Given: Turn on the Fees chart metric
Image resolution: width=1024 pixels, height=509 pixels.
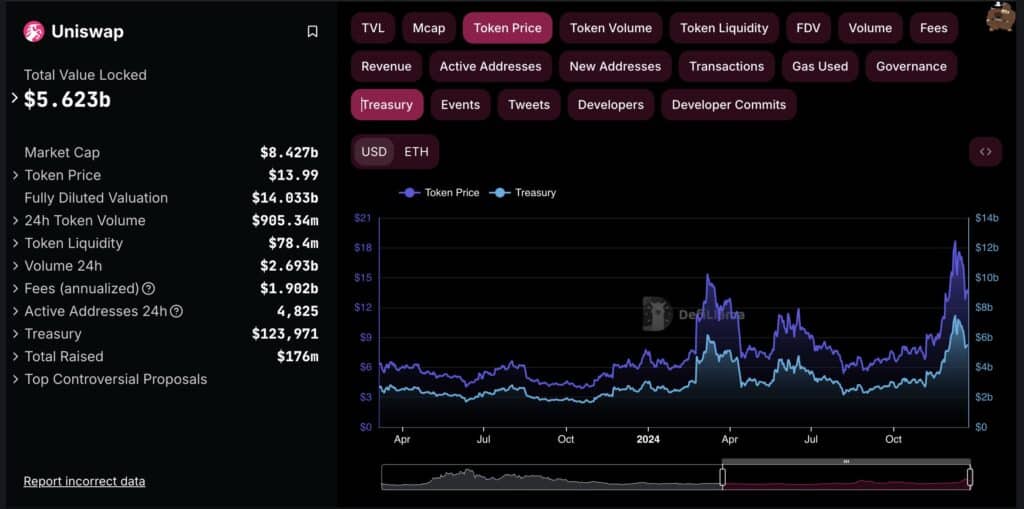Looking at the screenshot, I should pyautogui.click(x=934, y=28).
